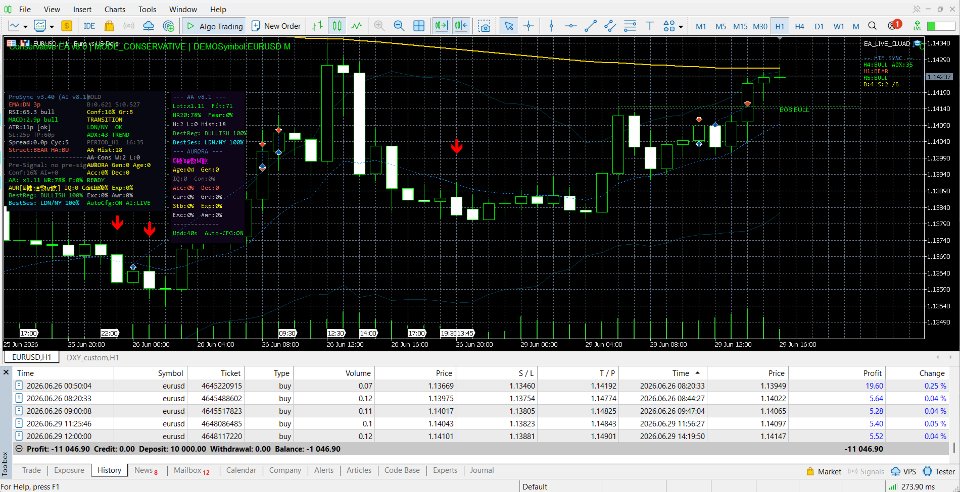Image resolution: width=960 pixels, height=492 pixels.
Task: Open the View menu
Action: (52, 9)
